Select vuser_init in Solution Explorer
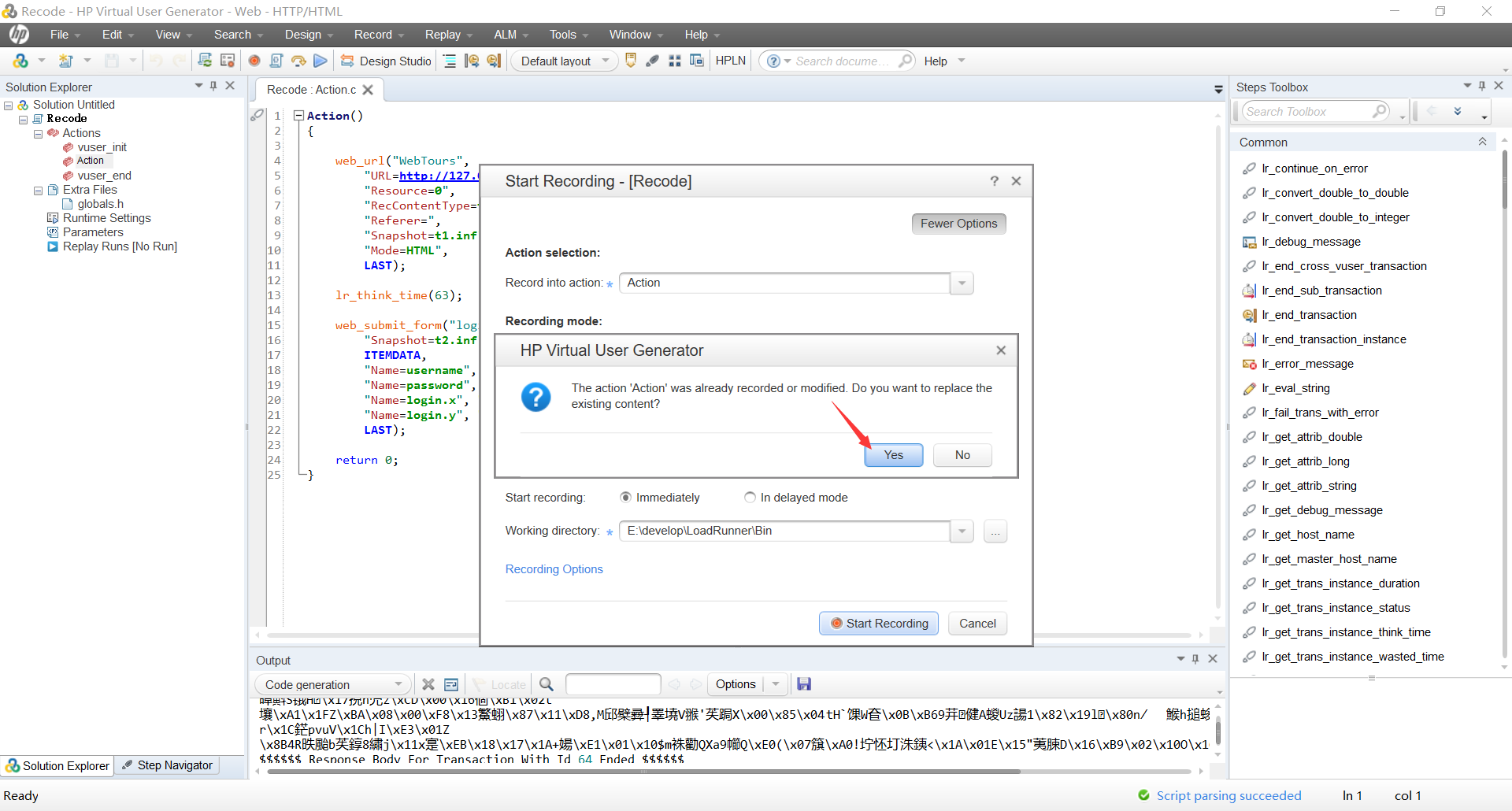Image resolution: width=1512 pixels, height=811 pixels. [102, 147]
